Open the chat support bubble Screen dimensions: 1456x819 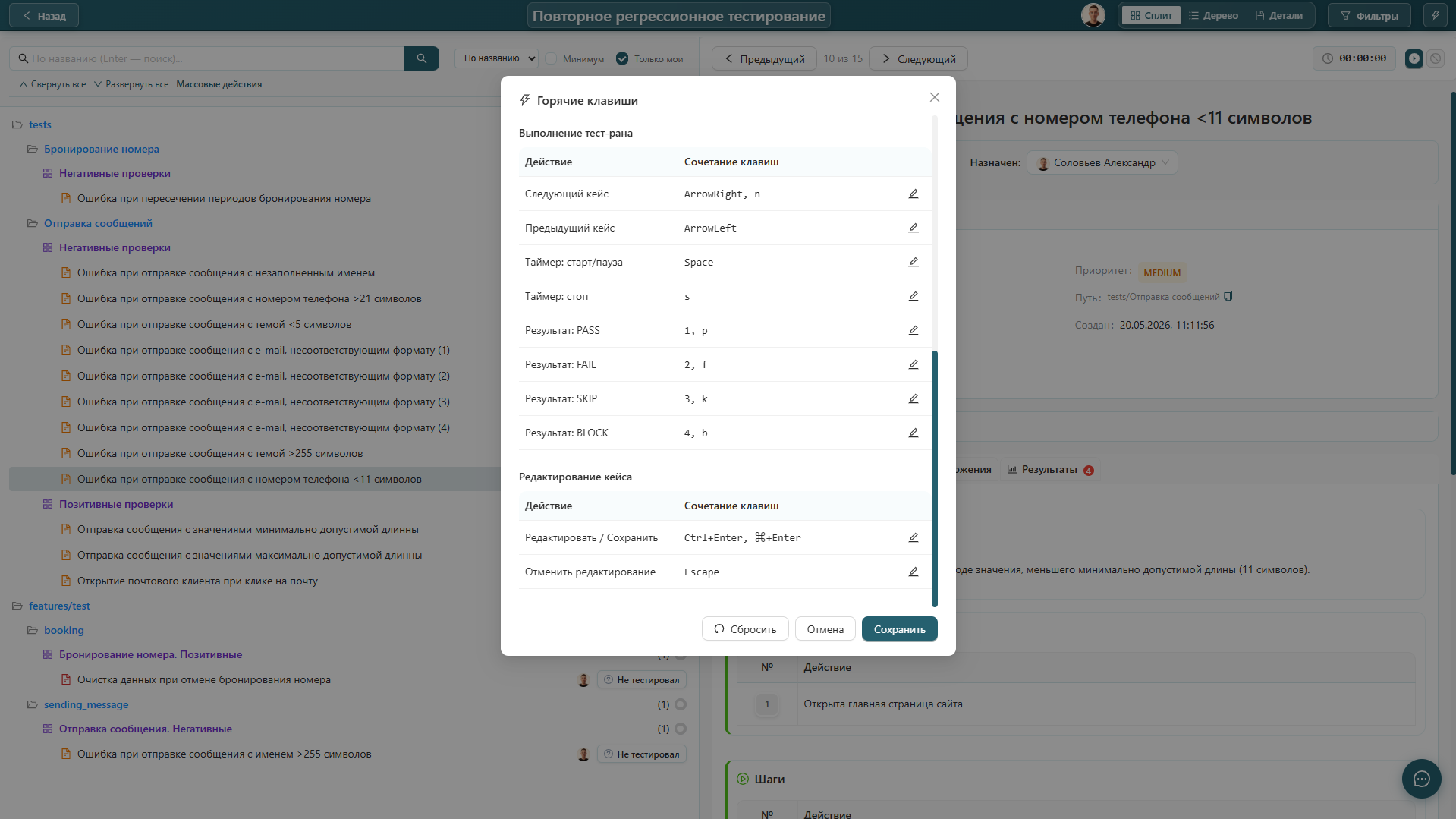[x=1422, y=779]
